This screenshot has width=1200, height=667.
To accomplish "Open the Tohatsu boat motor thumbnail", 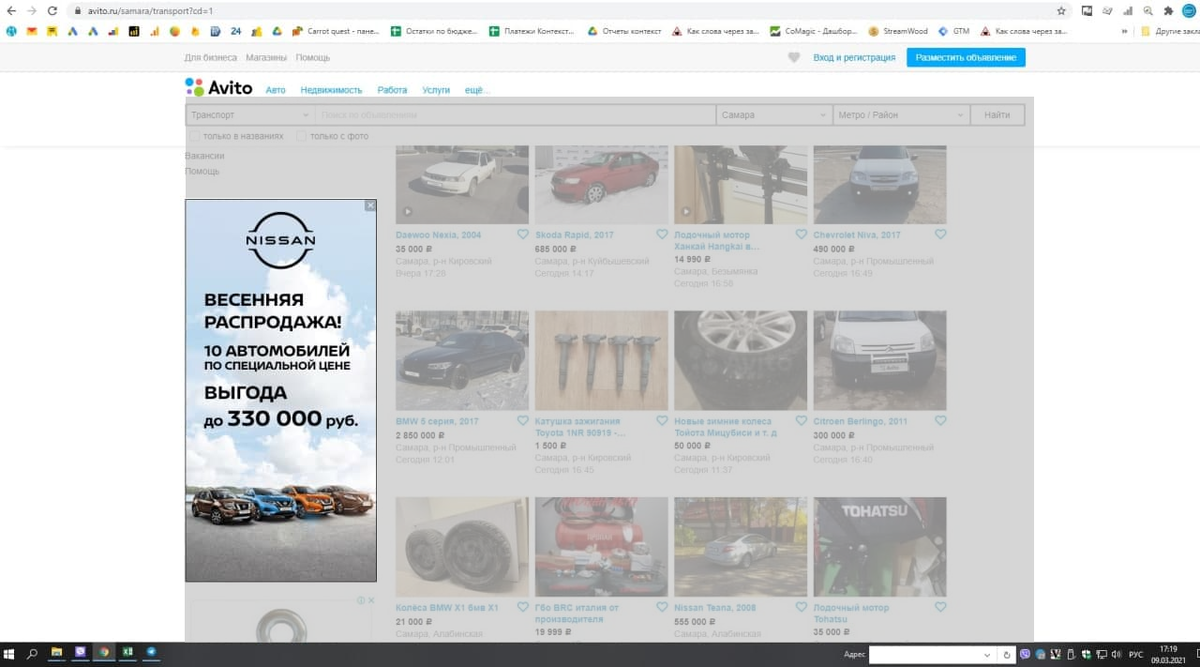I will click(880, 546).
